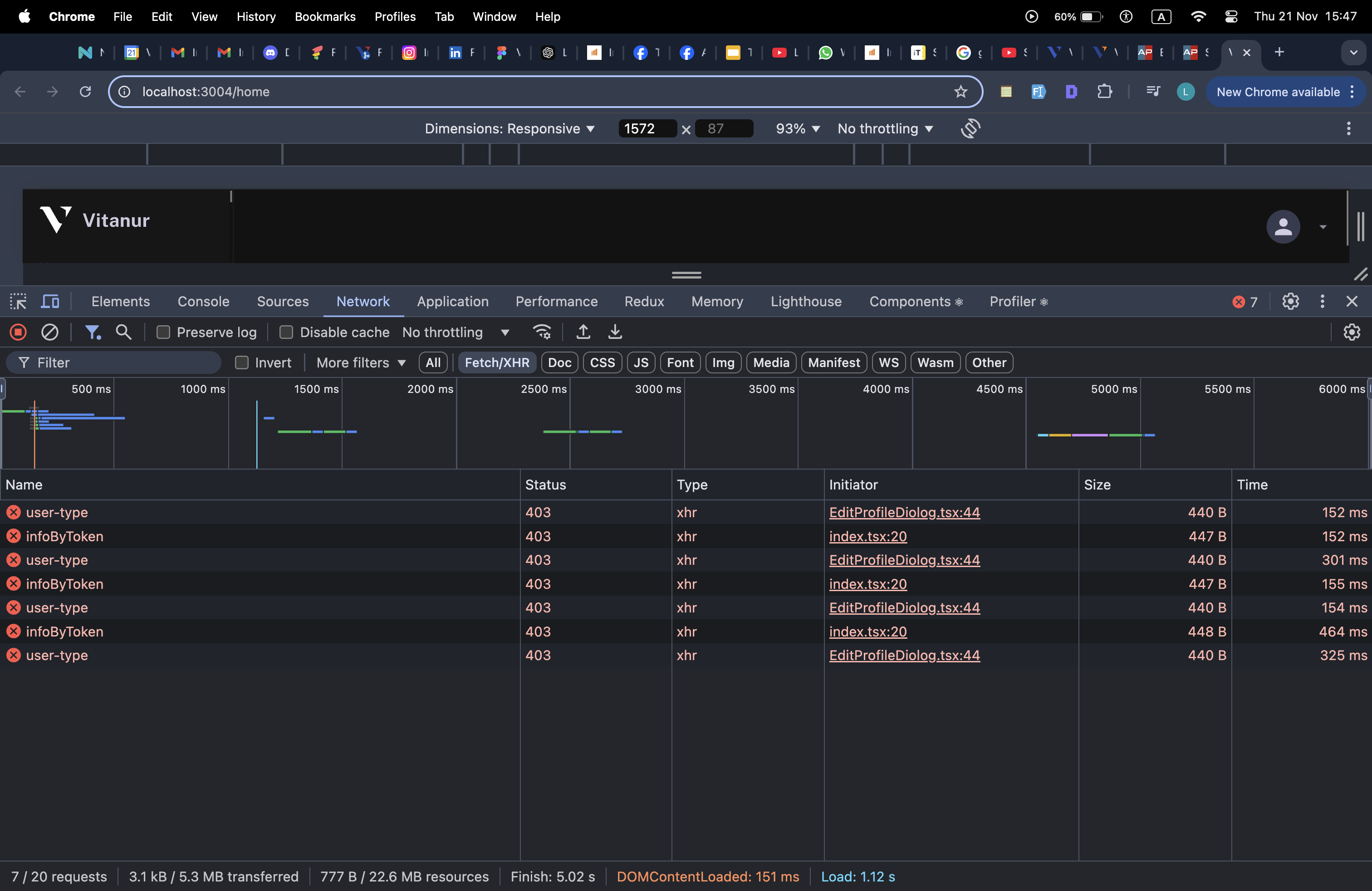Switch to the Sources tab
Image resolution: width=1372 pixels, height=891 pixels.
pyautogui.click(x=283, y=301)
